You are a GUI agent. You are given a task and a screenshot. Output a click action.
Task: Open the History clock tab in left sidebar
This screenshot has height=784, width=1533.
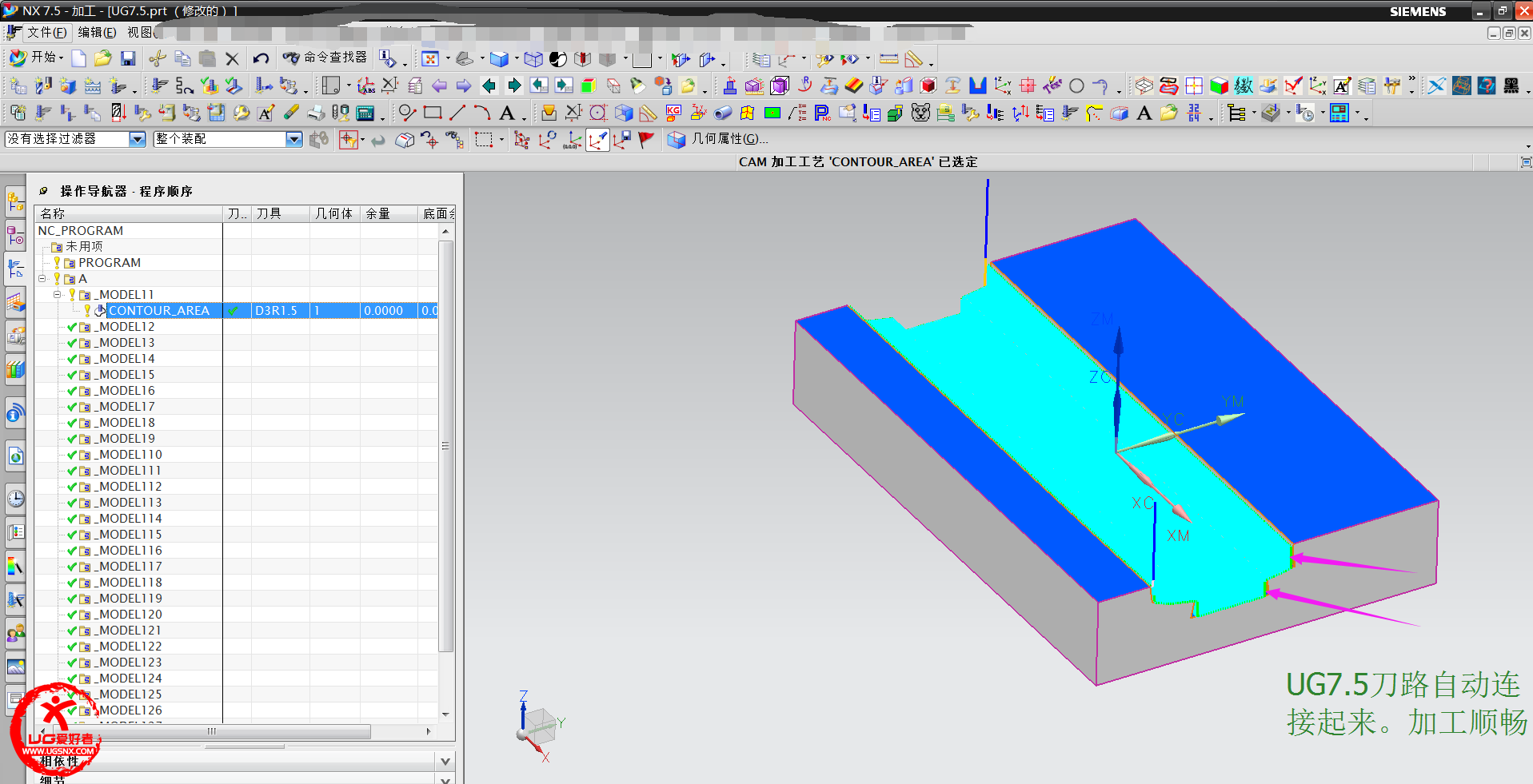(x=15, y=499)
